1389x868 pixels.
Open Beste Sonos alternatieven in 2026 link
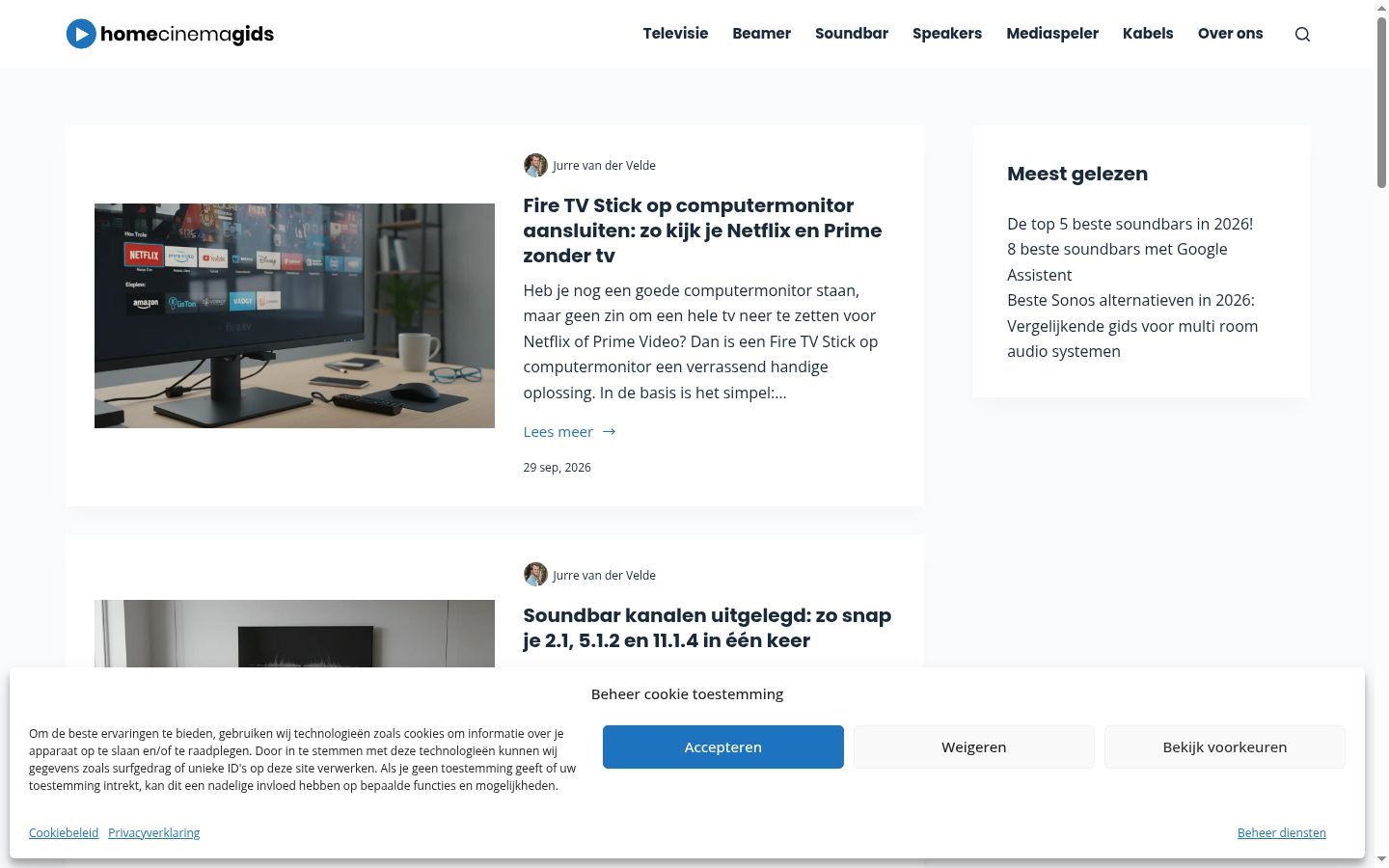(1132, 326)
